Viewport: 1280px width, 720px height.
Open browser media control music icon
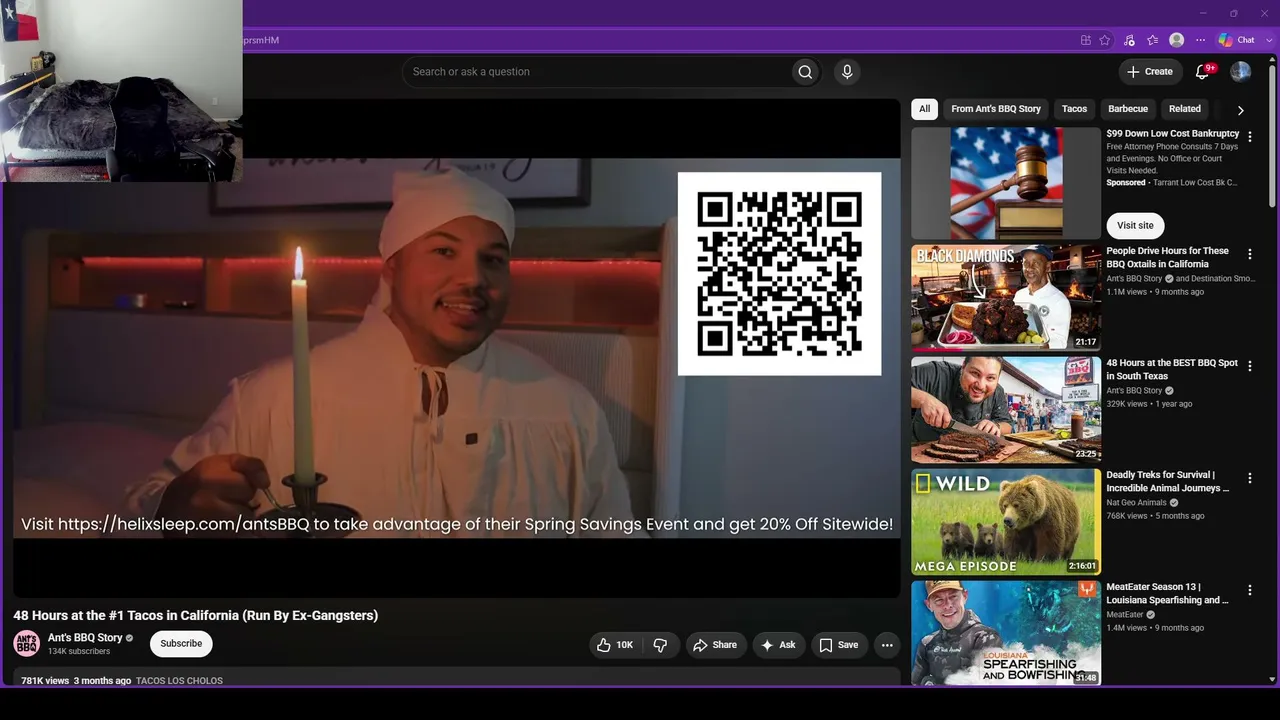tap(1129, 40)
